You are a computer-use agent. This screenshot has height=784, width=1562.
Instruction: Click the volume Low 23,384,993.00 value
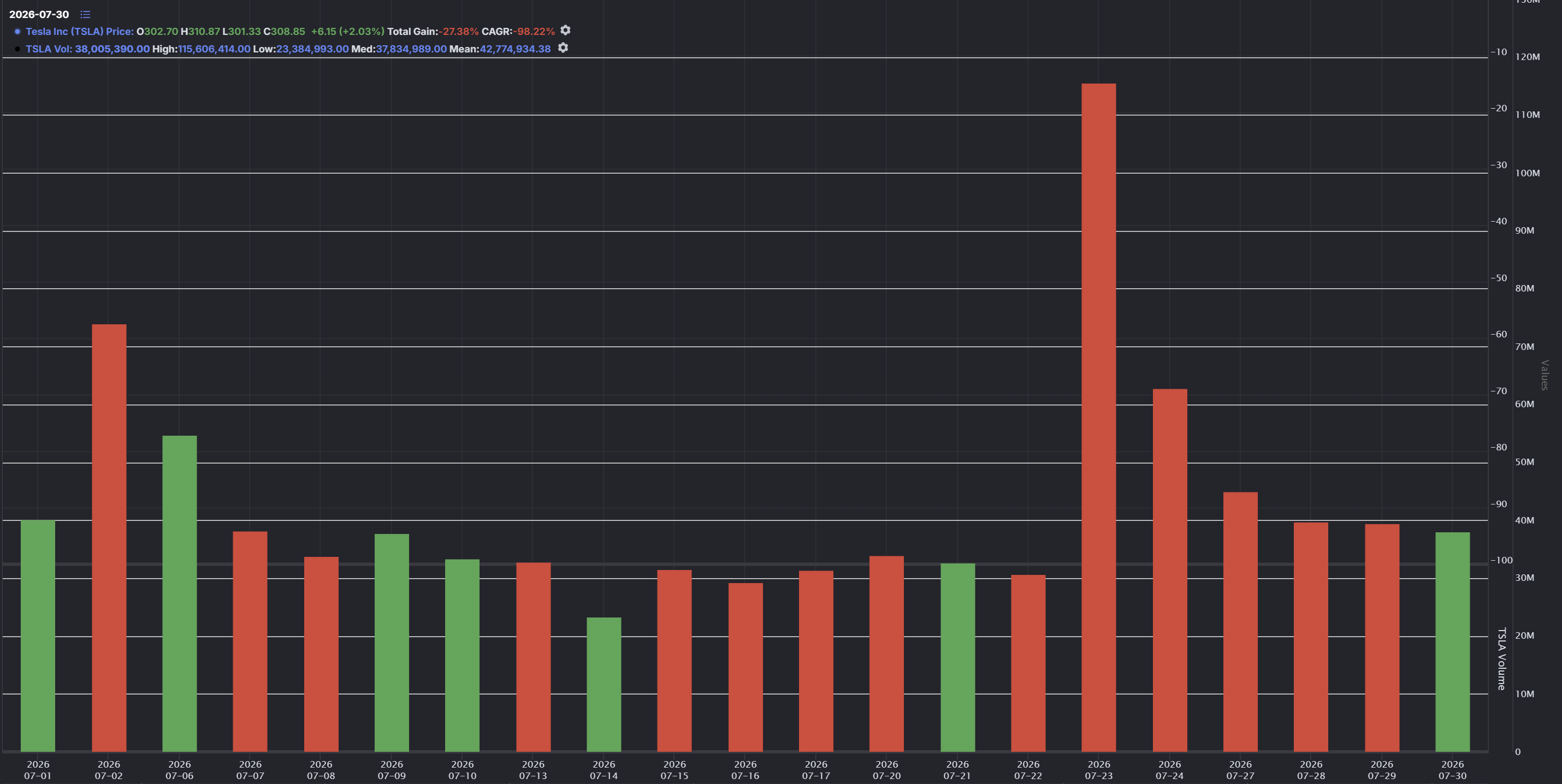coord(312,49)
